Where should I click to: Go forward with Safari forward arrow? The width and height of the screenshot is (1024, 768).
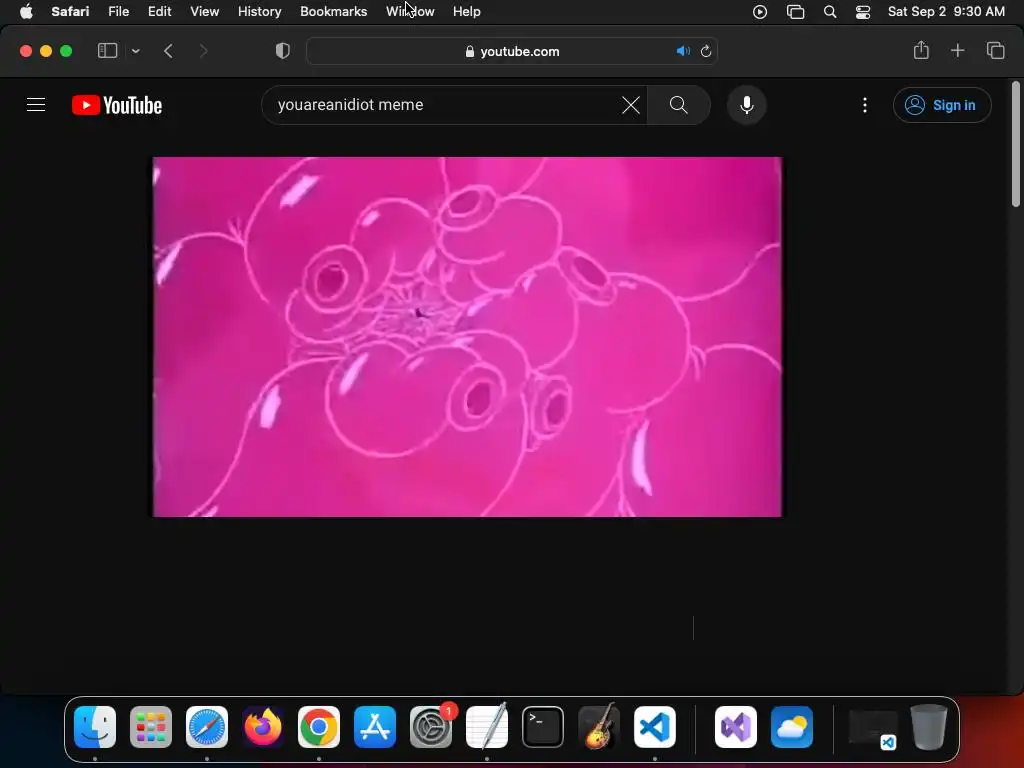click(x=203, y=51)
